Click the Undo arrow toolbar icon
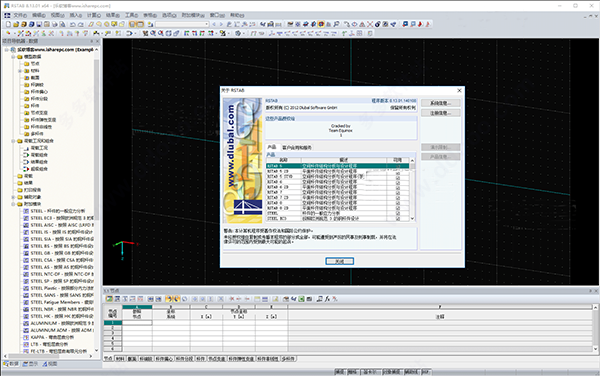 (x=72, y=24)
